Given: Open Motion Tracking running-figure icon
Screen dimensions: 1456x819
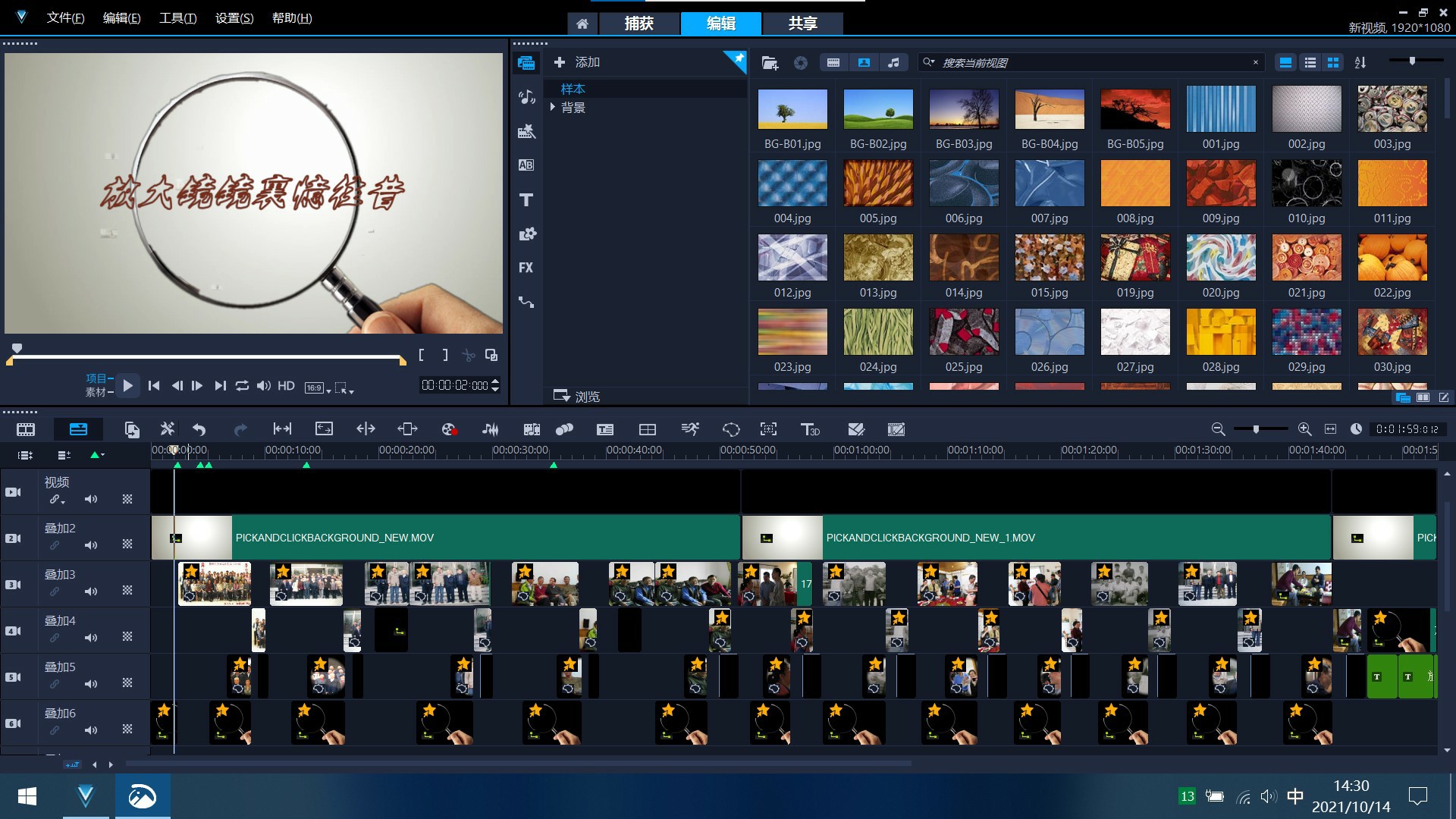Looking at the screenshot, I should (x=689, y=429).
